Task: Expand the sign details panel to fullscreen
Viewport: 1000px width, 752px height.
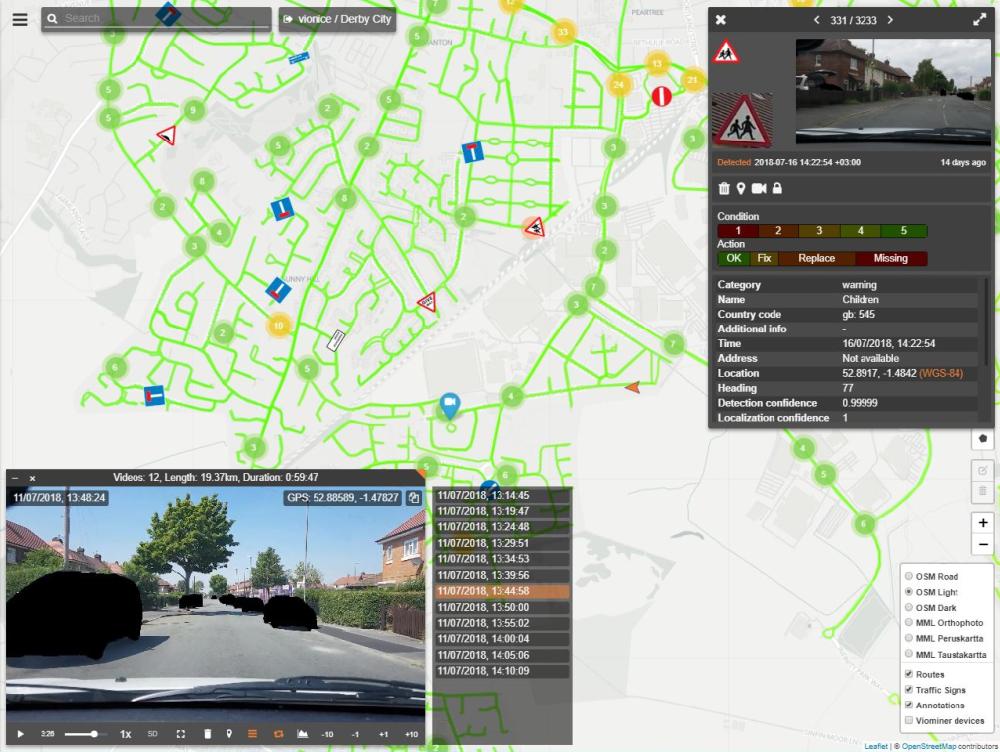Action: 979,20
